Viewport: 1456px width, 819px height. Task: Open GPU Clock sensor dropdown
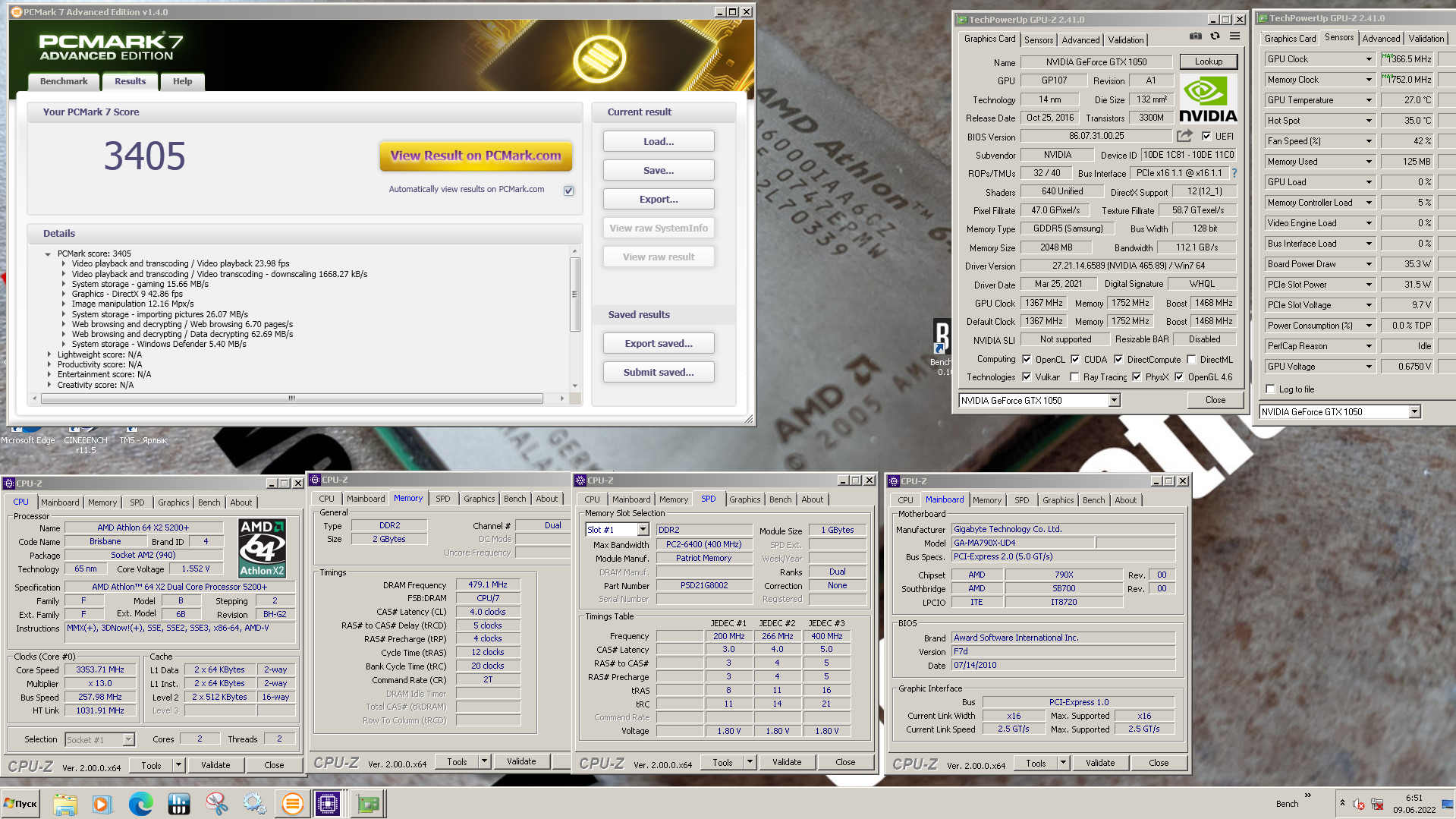1369,59
